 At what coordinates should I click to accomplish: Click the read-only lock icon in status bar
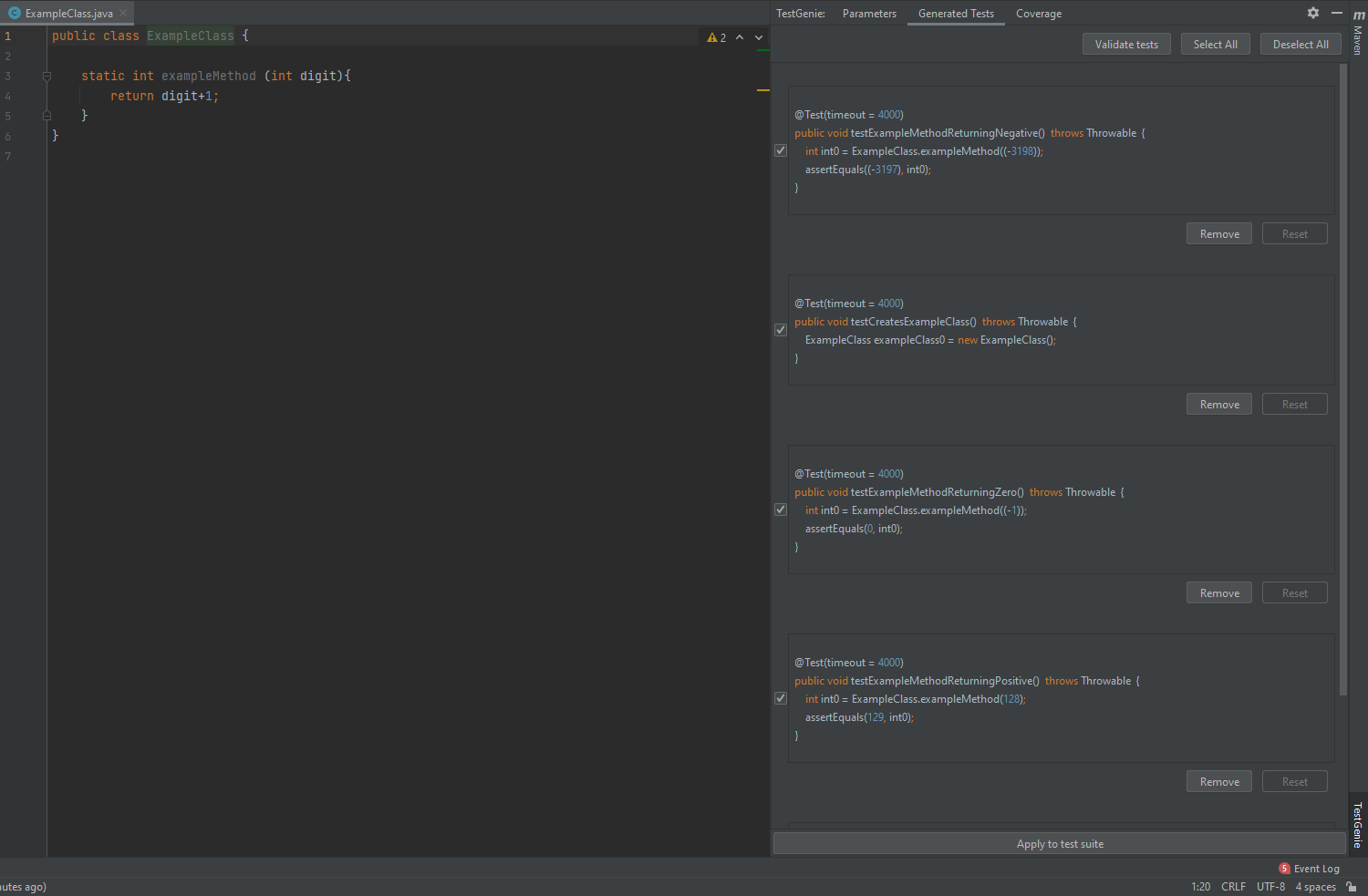(x=1352, y=887)
